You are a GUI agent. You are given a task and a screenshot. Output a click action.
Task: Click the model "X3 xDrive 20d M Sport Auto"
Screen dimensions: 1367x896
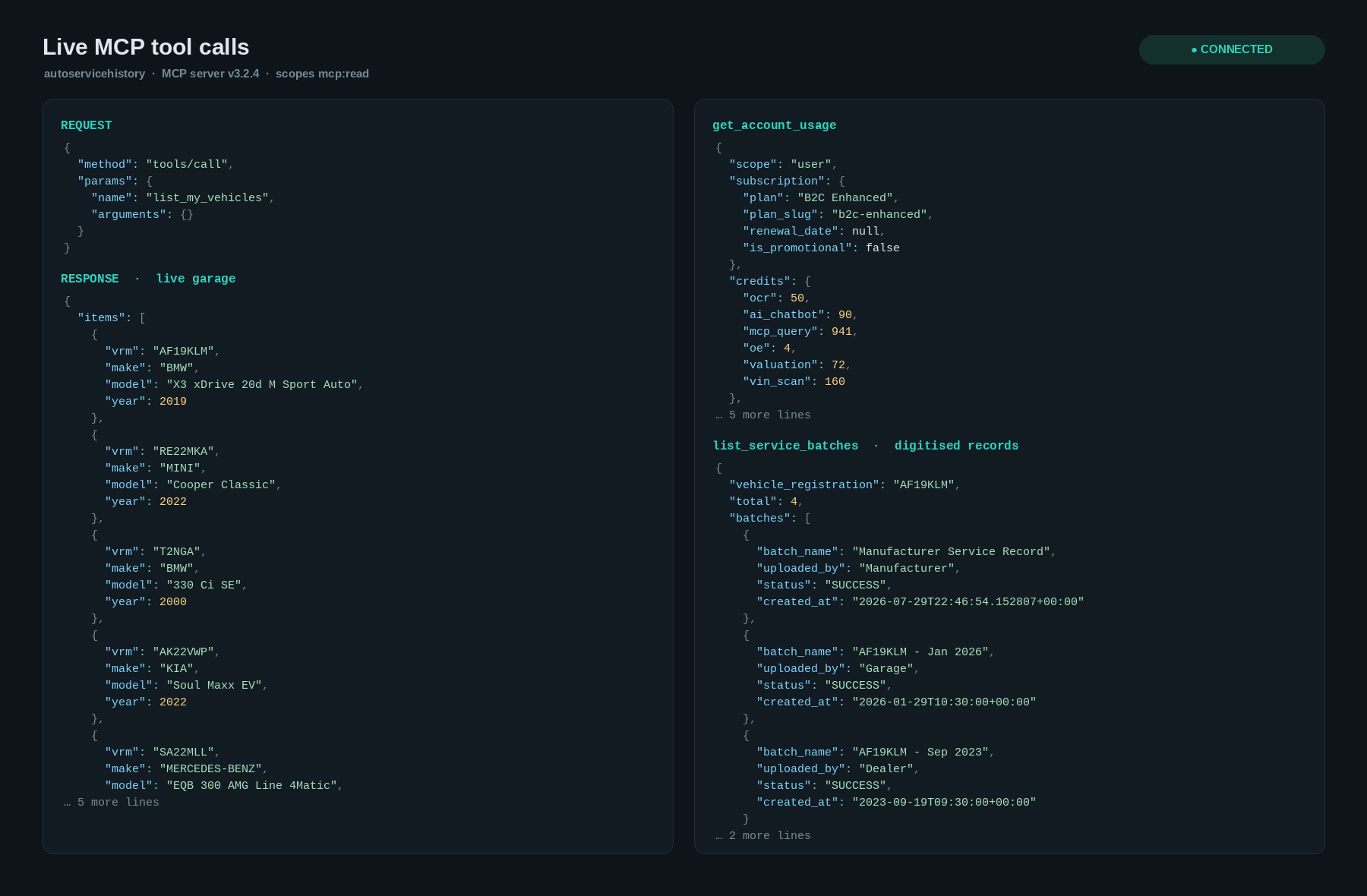point(262,385)
